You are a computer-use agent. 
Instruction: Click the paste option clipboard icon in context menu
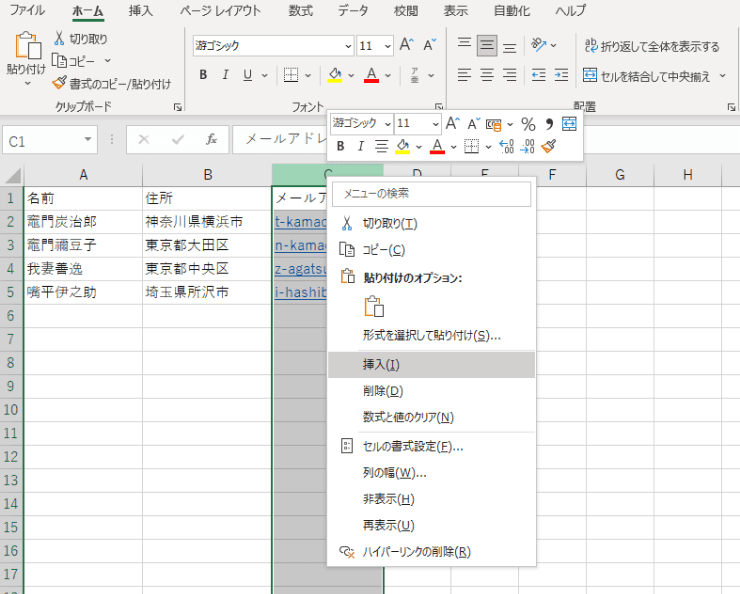click(x=374, y=307)
